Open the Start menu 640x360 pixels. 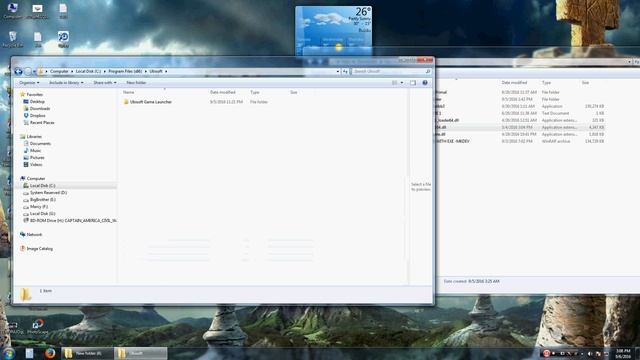click(x=9, y=353)
